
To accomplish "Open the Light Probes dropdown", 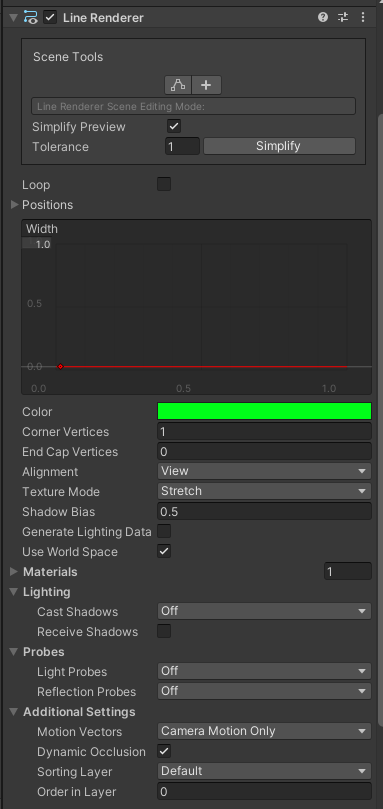I will tap(264, 671).
